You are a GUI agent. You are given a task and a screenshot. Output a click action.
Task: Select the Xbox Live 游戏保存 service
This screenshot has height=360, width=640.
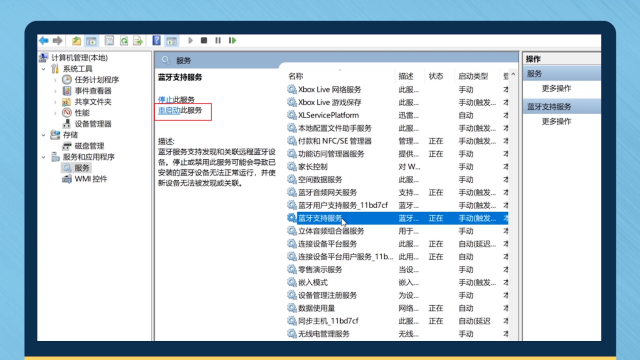pyautogui.click(x=397, y=102)
